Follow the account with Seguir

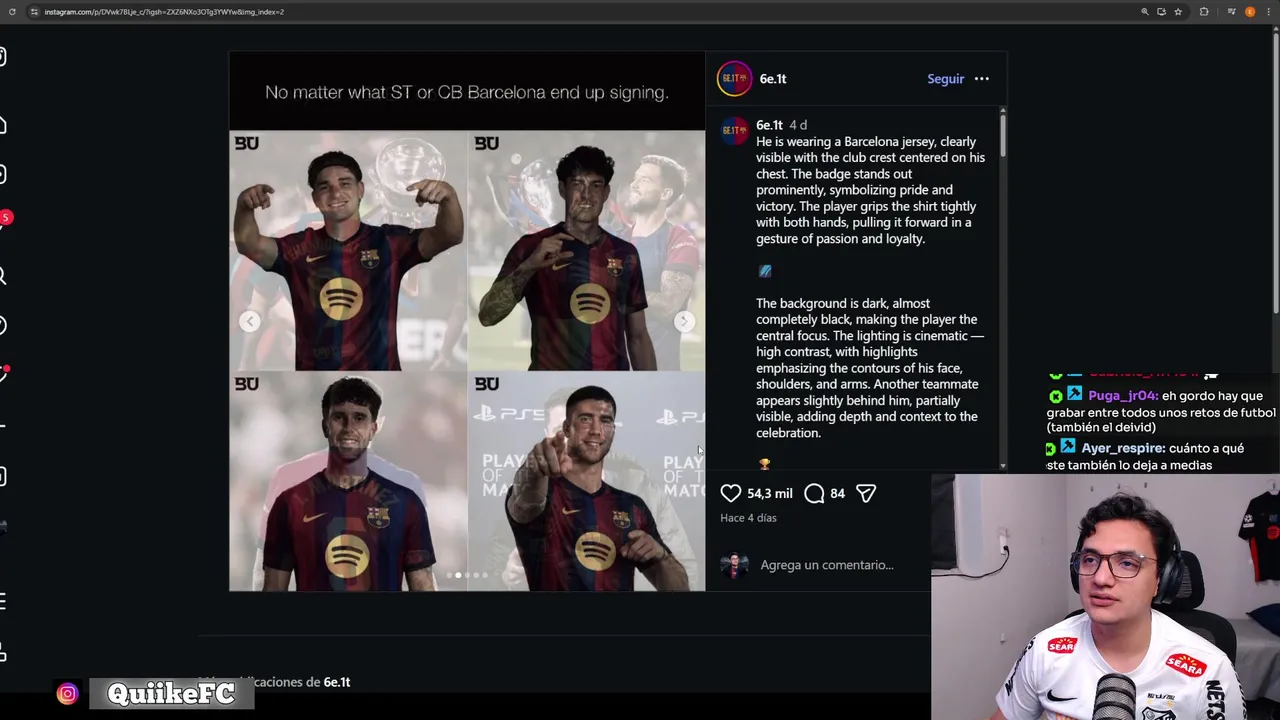945,79
